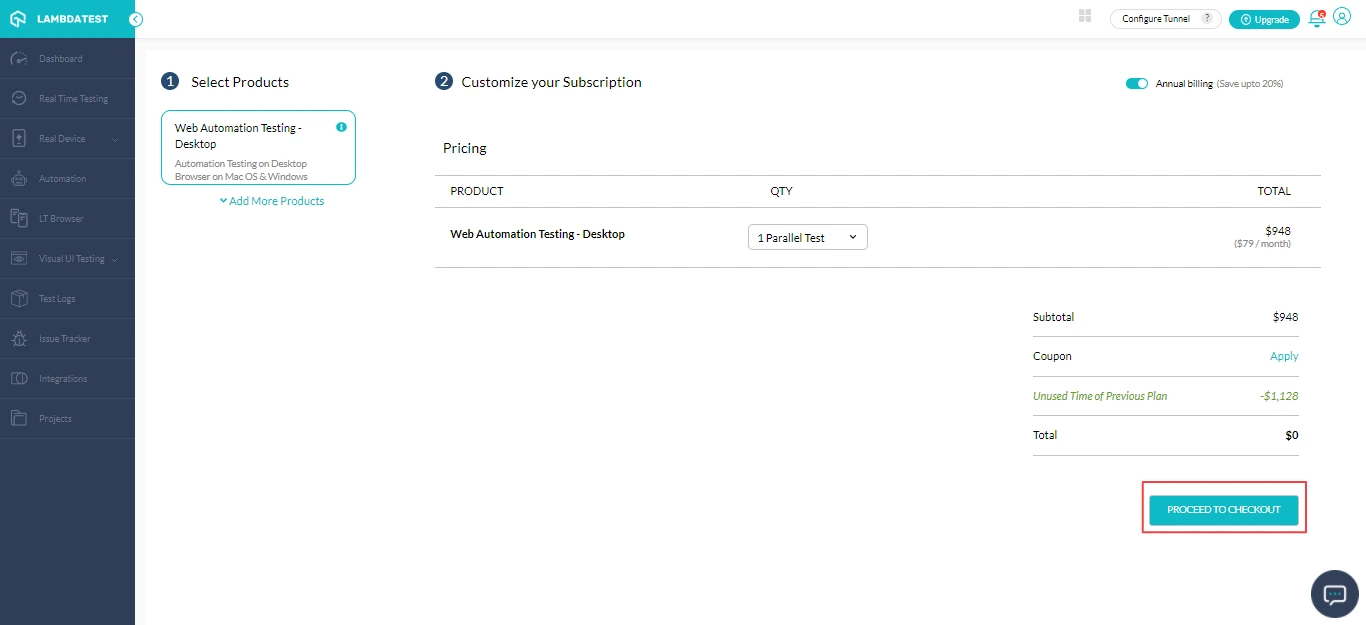Open the Parallel Test quantity dropdown
This screenshot has width=1366, height=625.
click(x=807, y=237)
